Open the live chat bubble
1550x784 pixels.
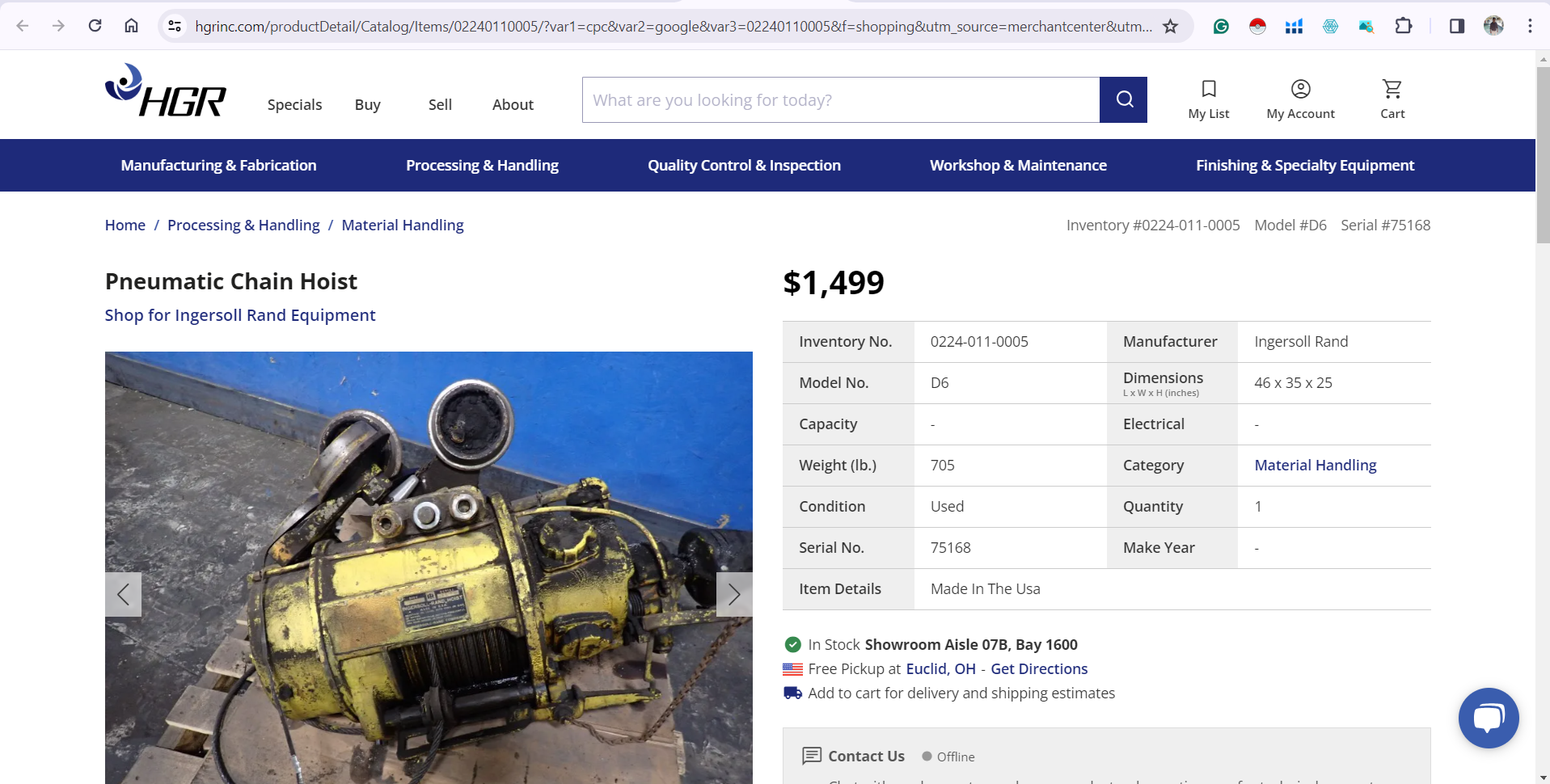click(1489, 718)
